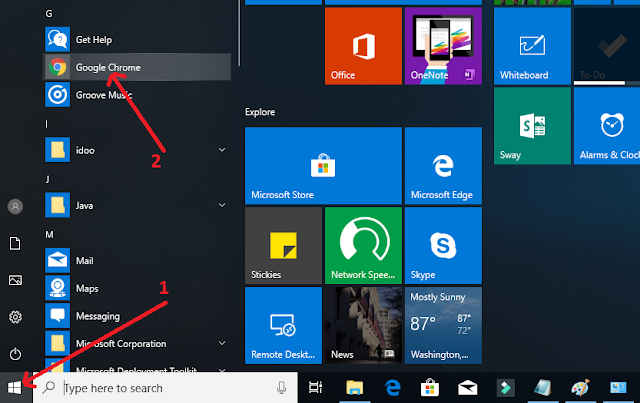The width and height of the screenshot is (640, 403).
Task: Open Mail from the taskbar
Action: (x=468, y=387)
